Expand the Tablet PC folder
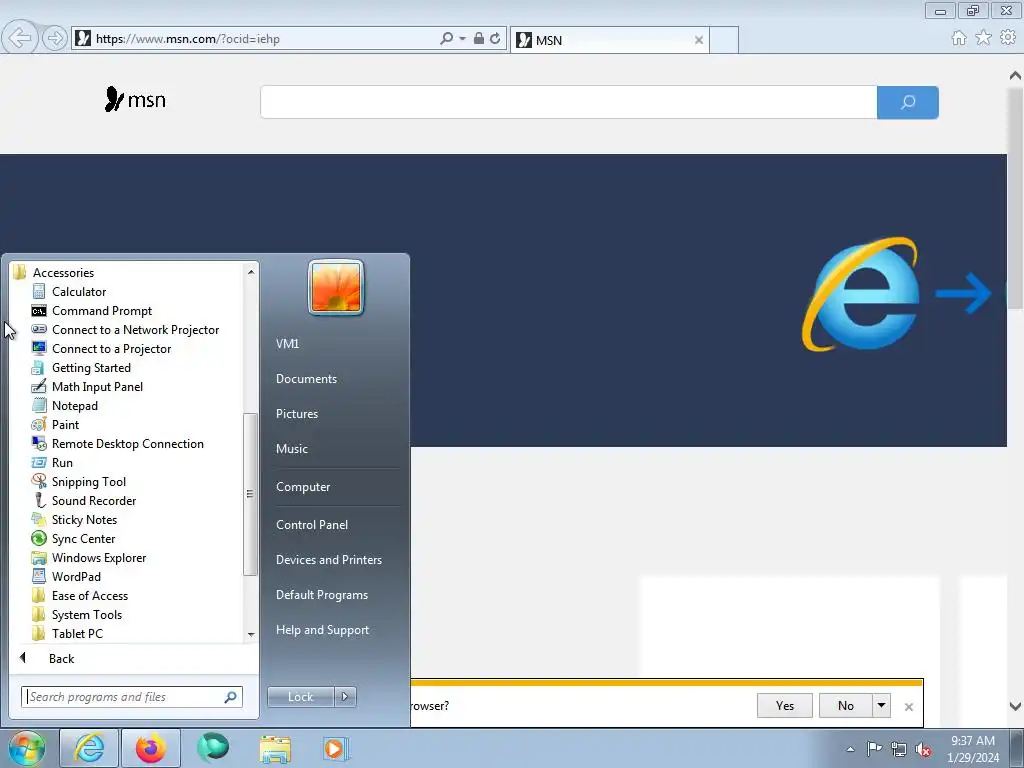The height and width of the screenshot is (768, 1024). pos(77,633)
